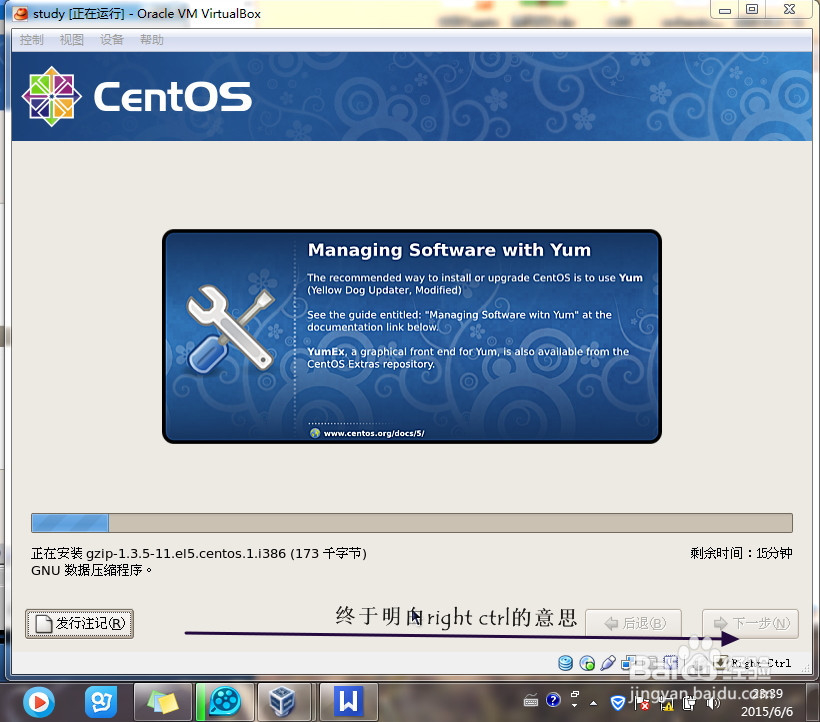
Task: Click the on-screen keyboard tray icon
Action: (531, 701)
